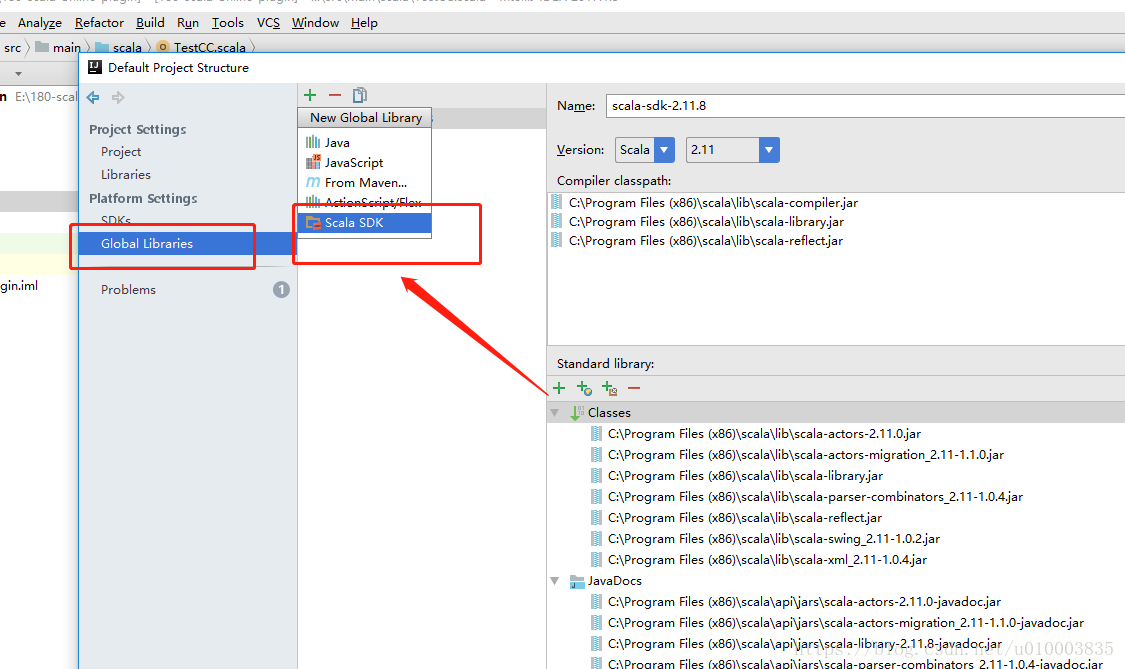Click the add excluded root icon
The height and width of the screenshot is (669, 1125).
point(609,388)
